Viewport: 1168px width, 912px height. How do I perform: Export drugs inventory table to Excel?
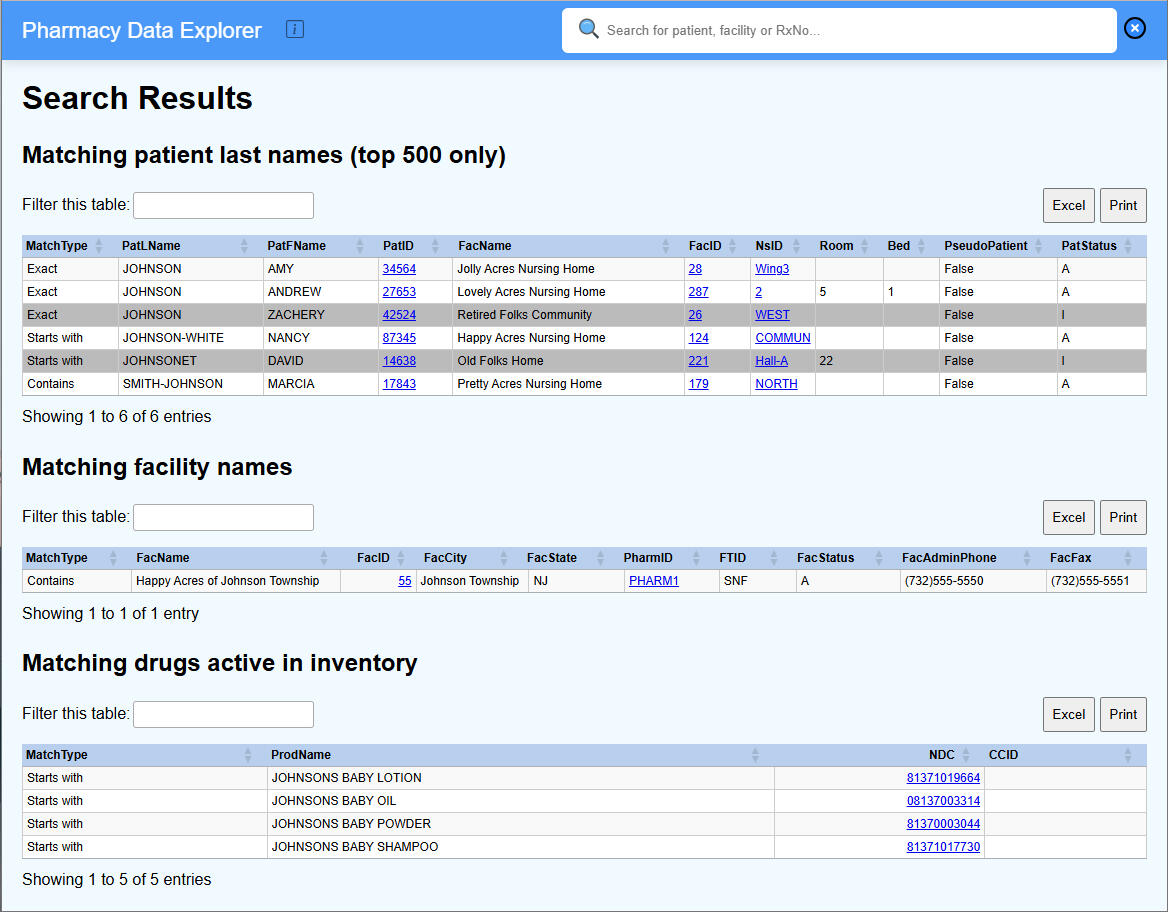coord(1068,714)
